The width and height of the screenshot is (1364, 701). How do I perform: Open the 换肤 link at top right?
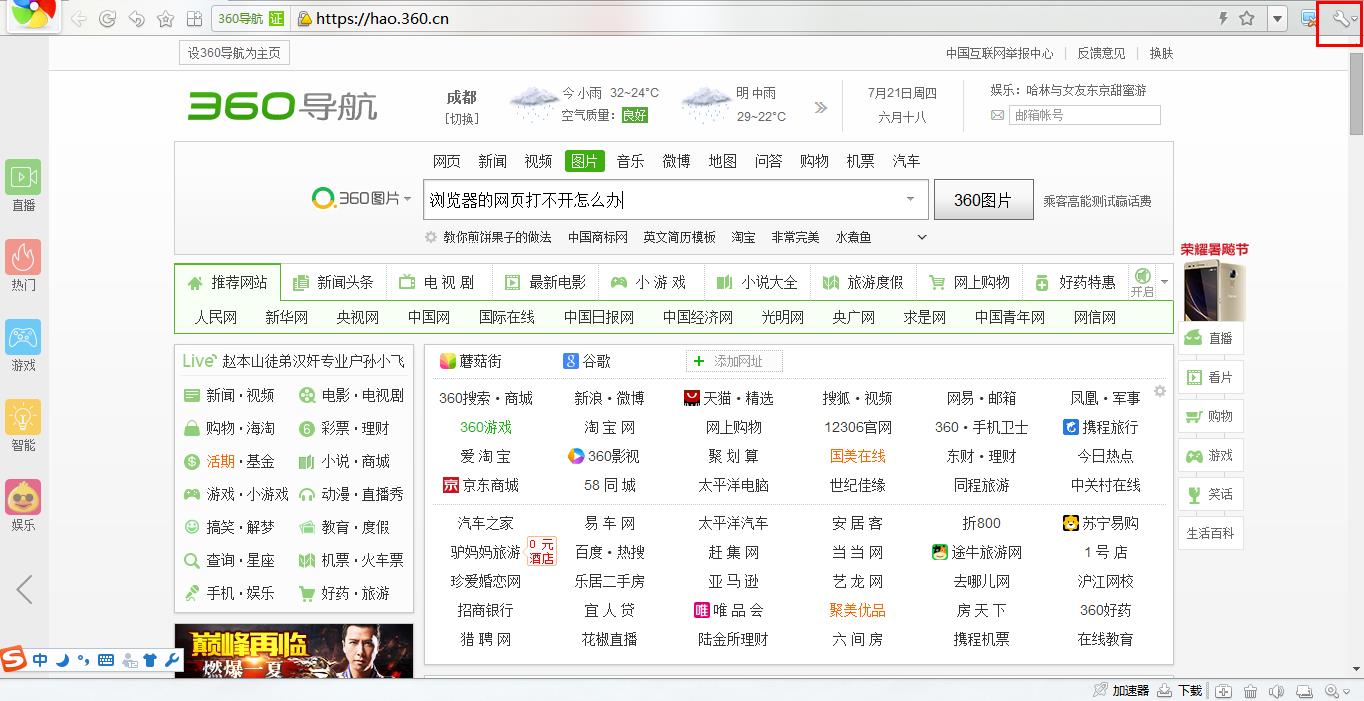coord(1161,53)
